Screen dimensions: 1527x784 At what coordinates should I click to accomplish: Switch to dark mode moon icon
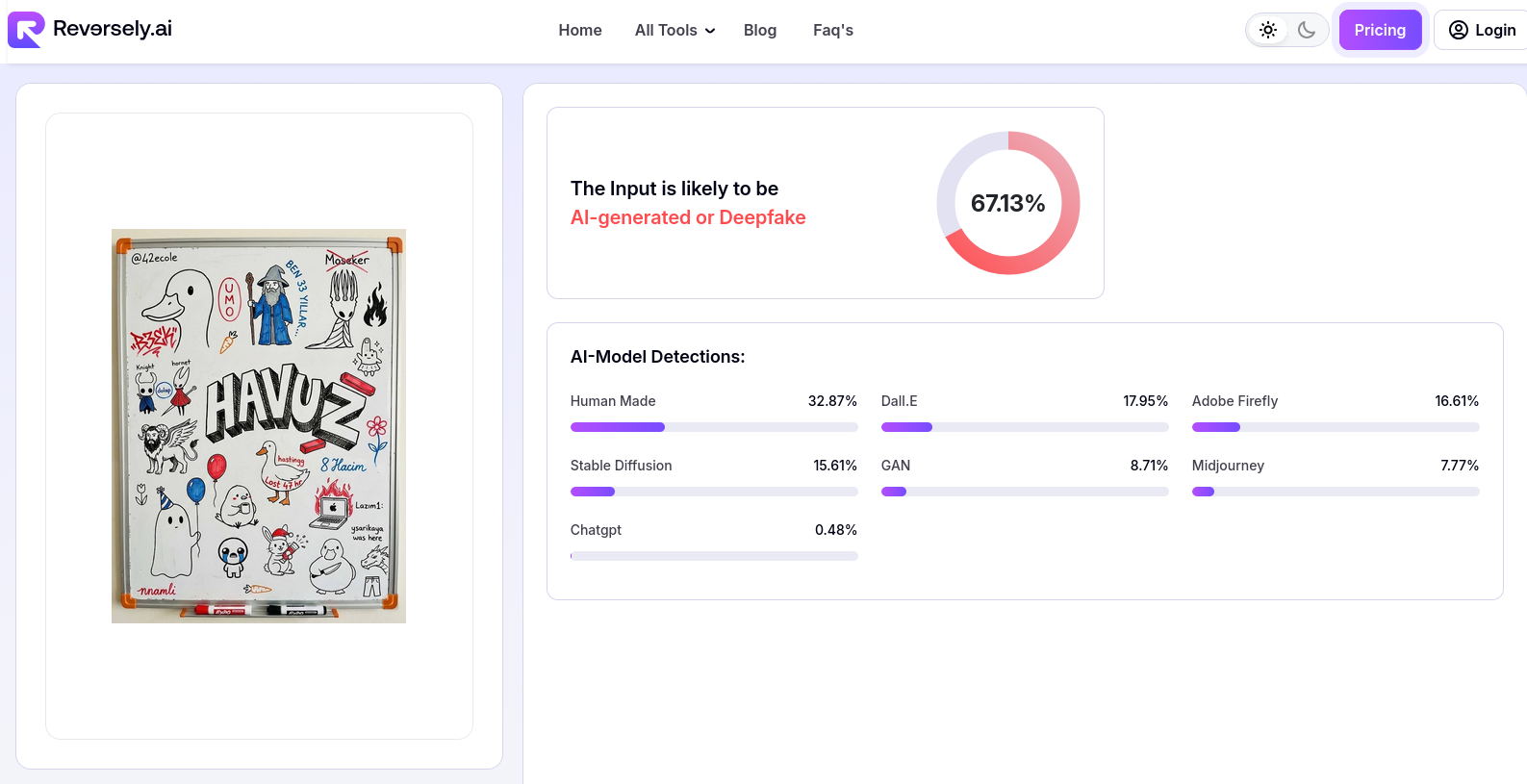[x=1306, y=30]
